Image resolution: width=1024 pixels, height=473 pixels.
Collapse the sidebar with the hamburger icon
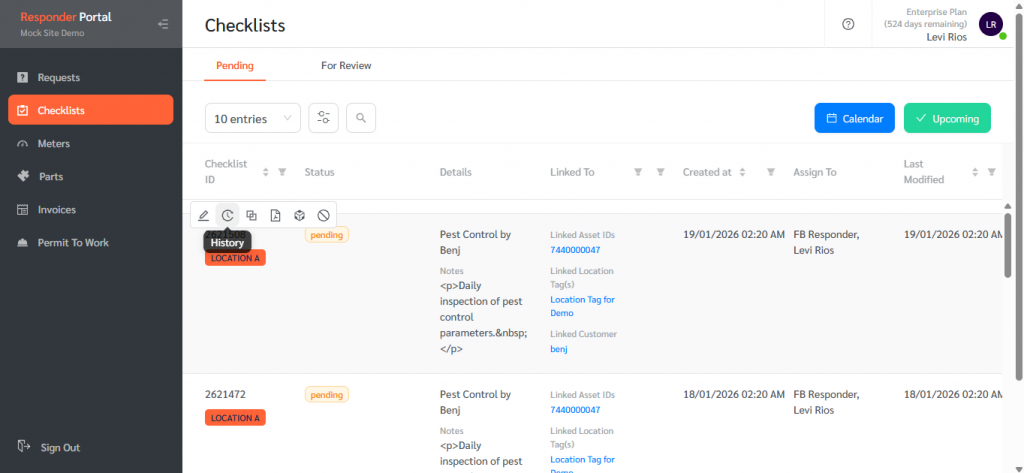click(163, 24)
